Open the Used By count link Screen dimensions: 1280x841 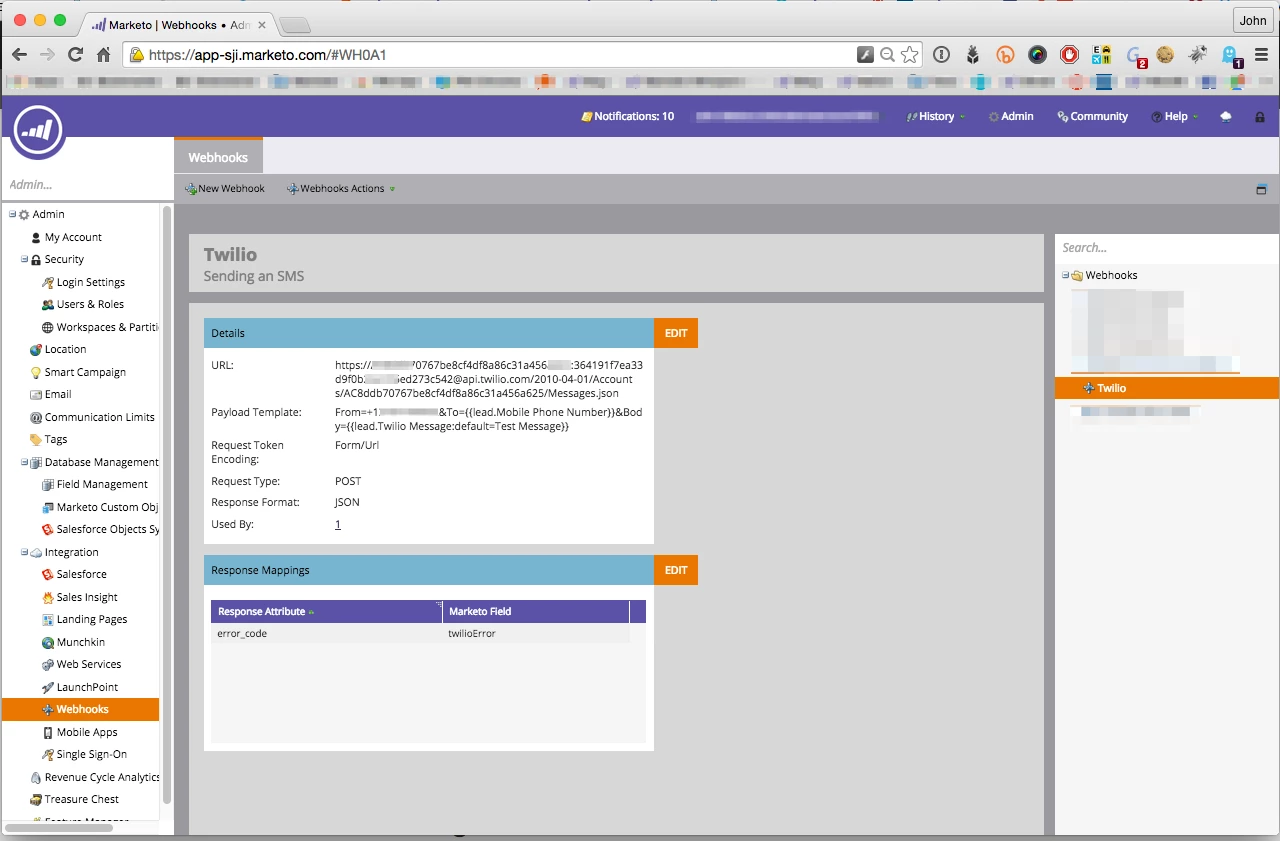click(338, 524)
